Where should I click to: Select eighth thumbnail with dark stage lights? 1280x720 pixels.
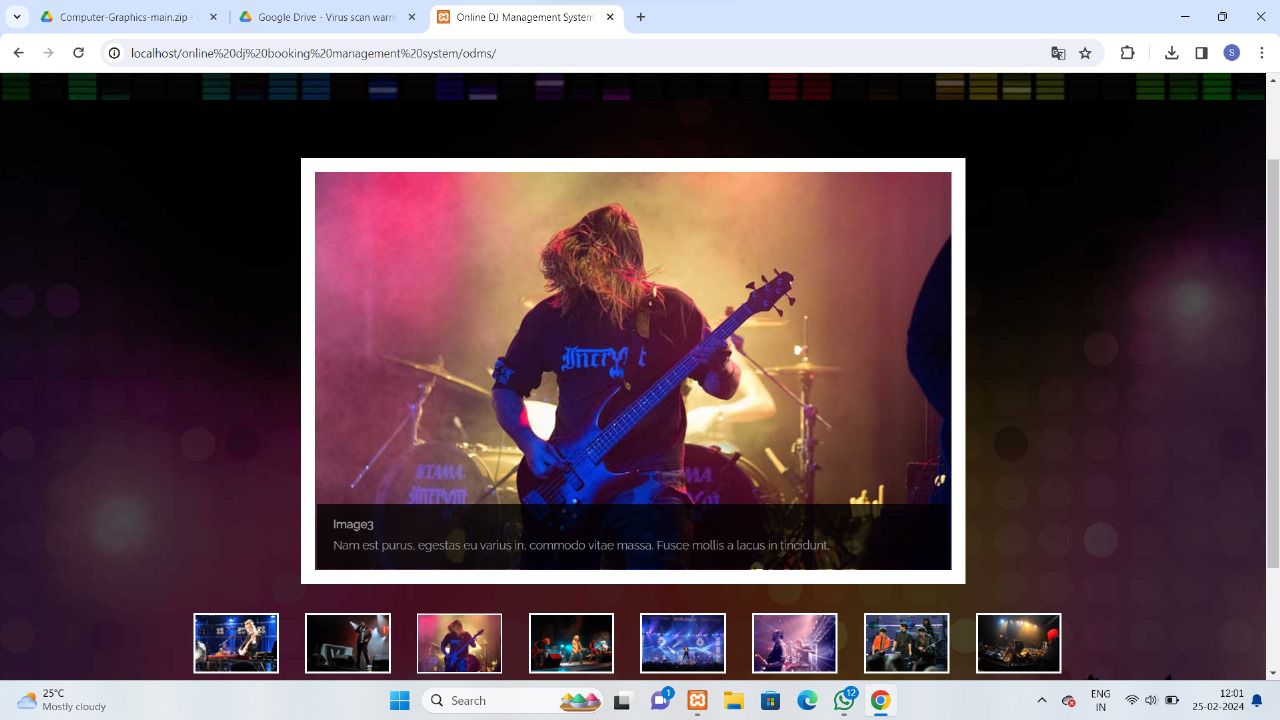pyautogui.click(x=1018, y=643)
